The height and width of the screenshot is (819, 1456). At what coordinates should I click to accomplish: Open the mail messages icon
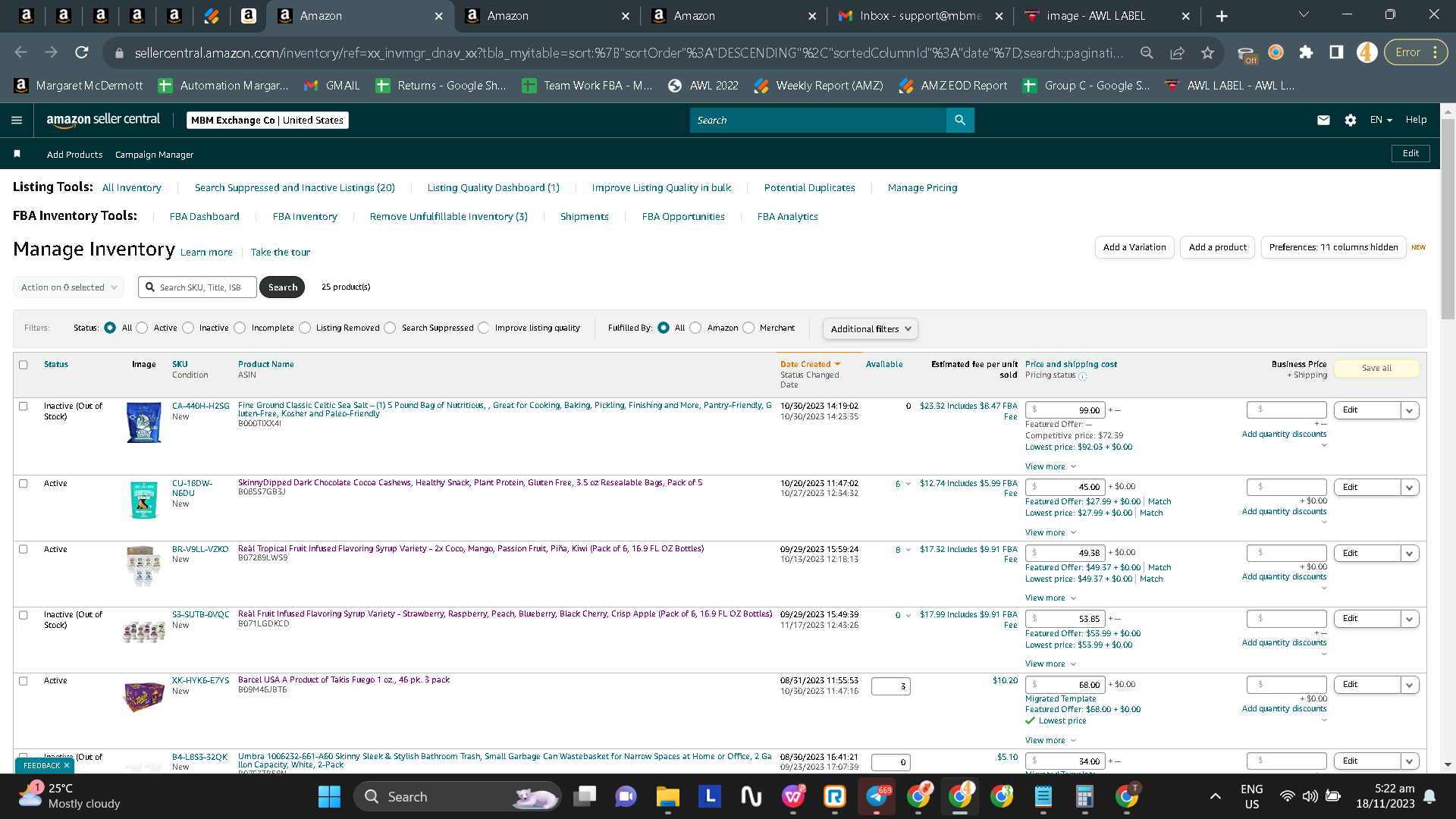[1323, 120]
